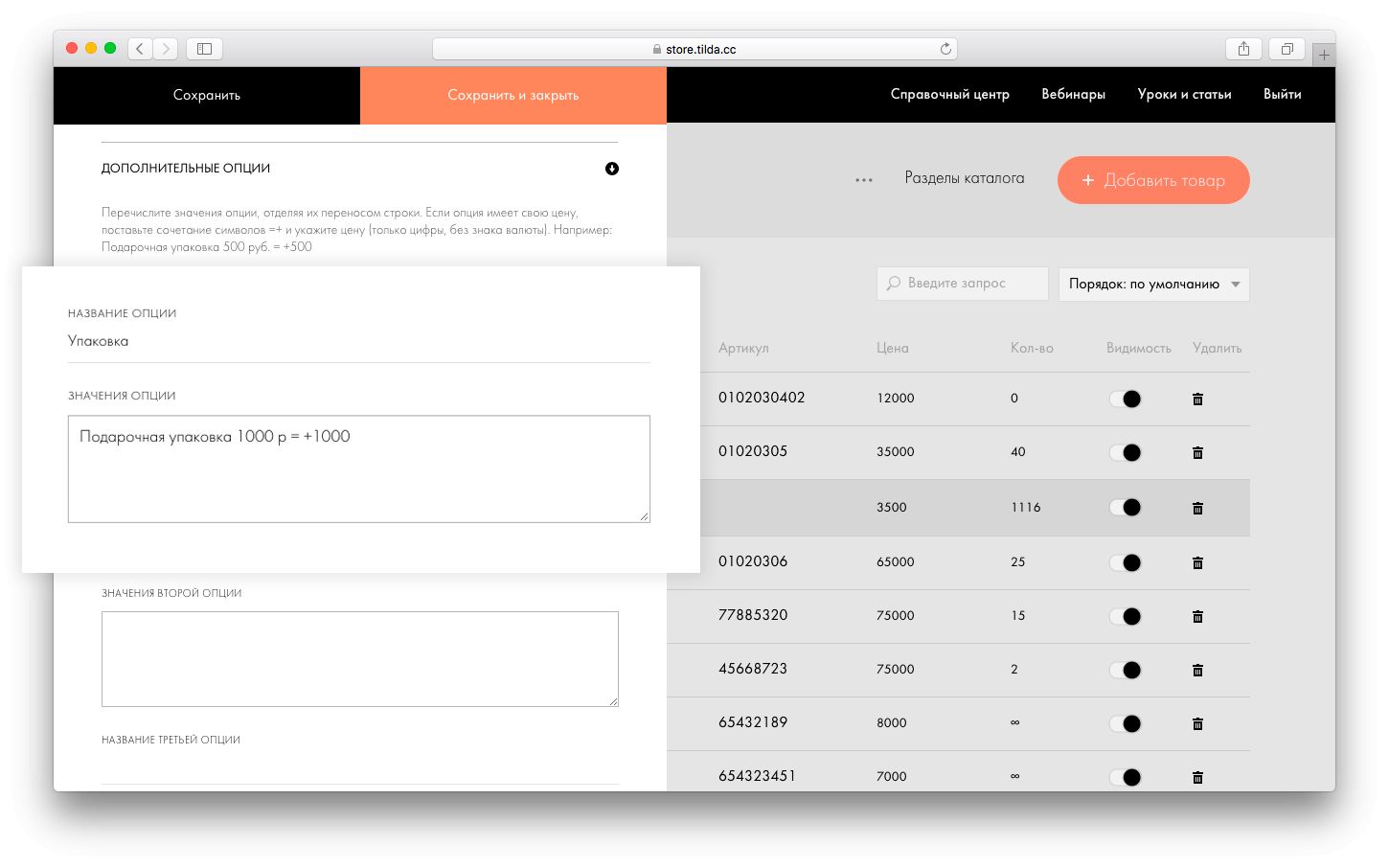Click the Цена column header
Viewport: 1389px width, 868px height.
click(x=893, y=348)
